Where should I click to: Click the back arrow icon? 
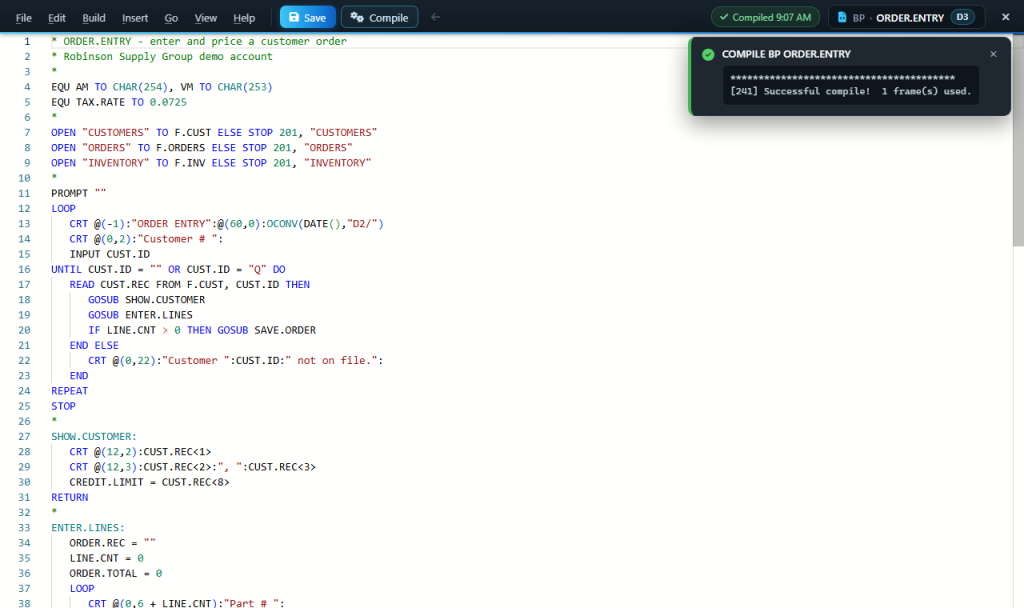(436, 17)
